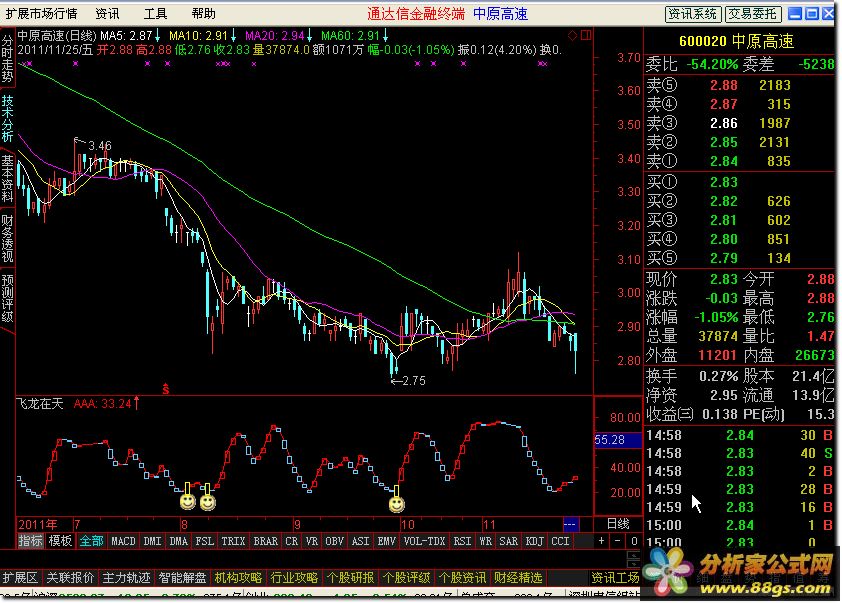This screenshot has width=842, height=603.
Task: Open the 关联报价 bottom tab
Action: click(x=70, y=578)
